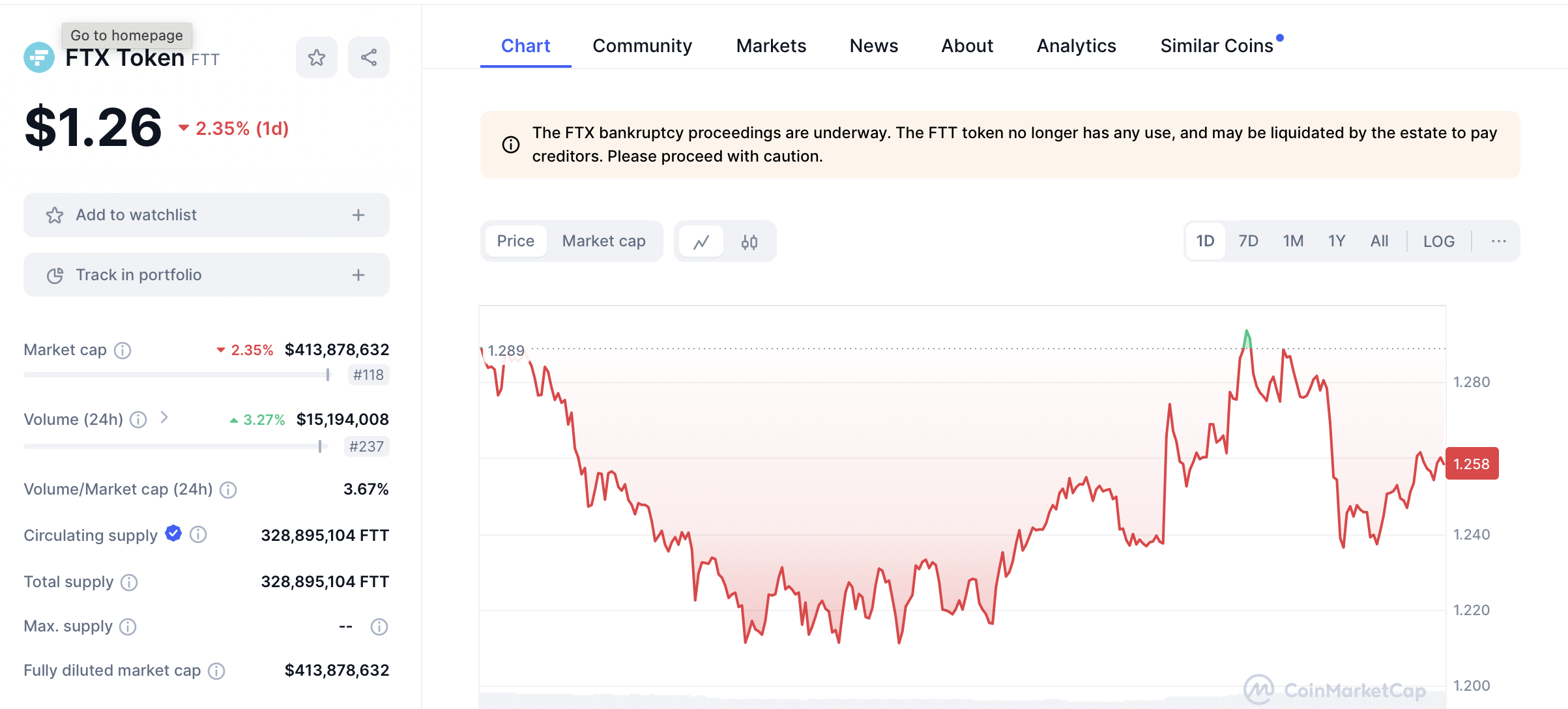Switch to the candlestick chart icon

749,242
